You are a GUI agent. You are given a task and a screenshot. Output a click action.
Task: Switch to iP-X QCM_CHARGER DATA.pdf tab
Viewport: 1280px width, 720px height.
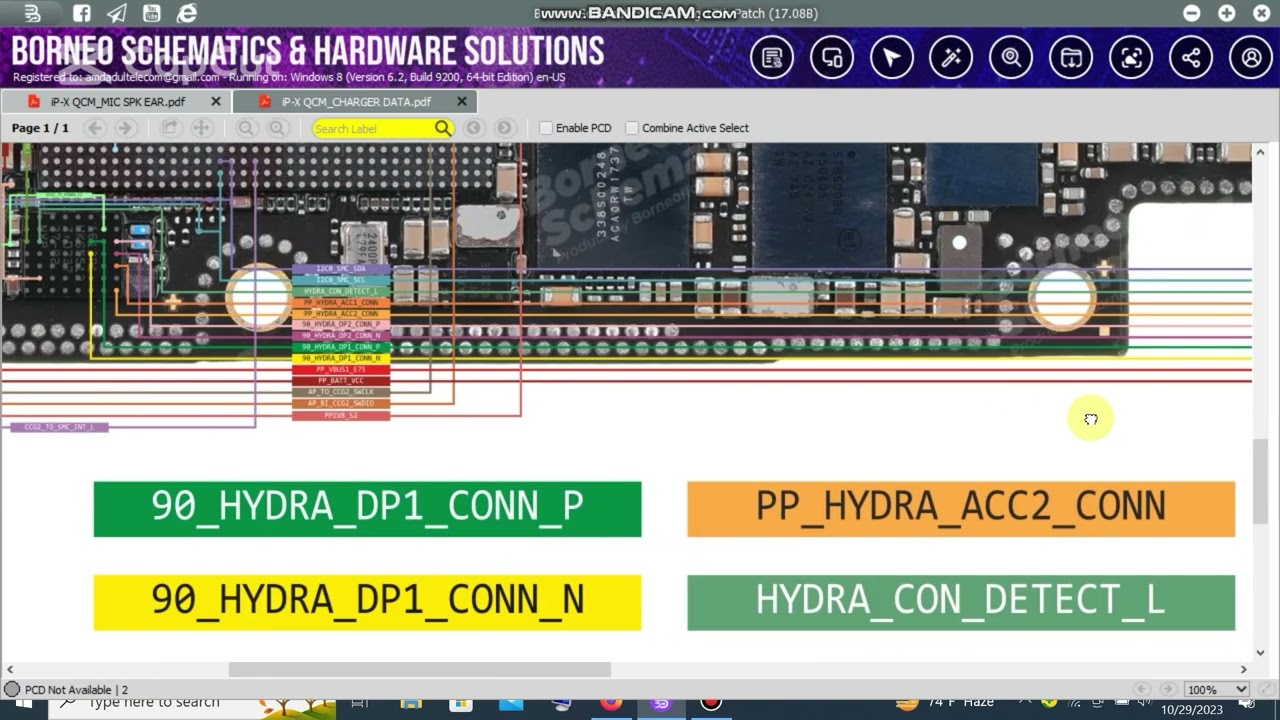pos(356,102)
